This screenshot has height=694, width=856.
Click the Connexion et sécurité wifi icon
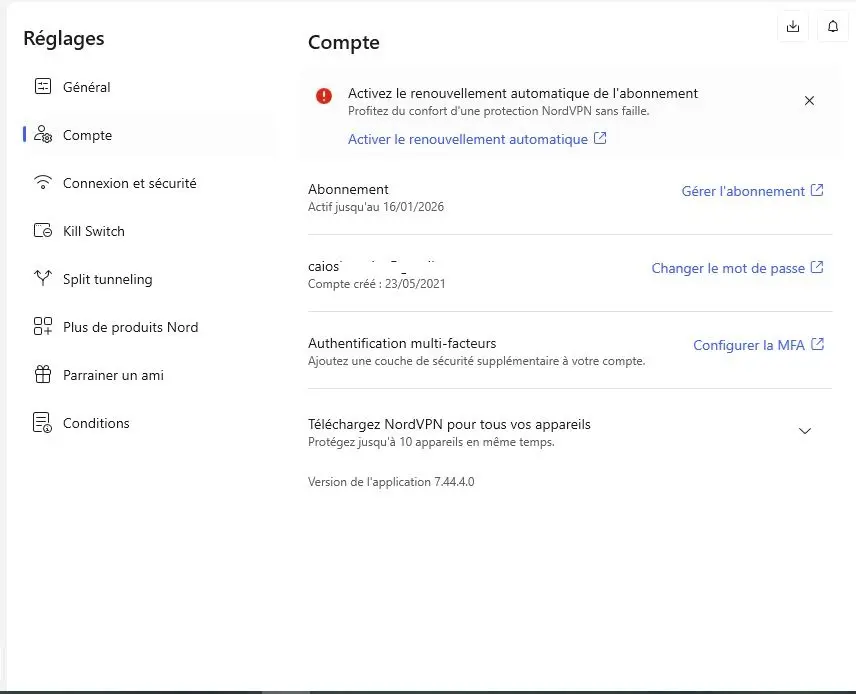click(x=43, y=182)
